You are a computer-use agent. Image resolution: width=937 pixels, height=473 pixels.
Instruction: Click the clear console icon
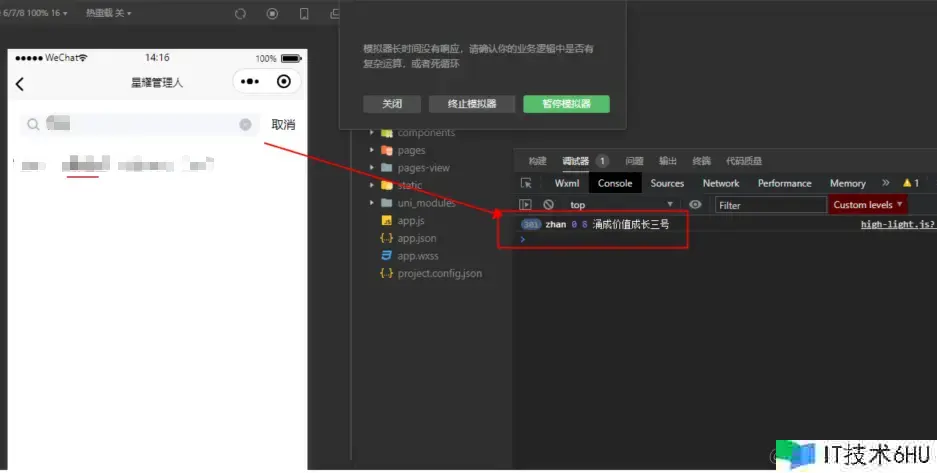pos(548,205)
